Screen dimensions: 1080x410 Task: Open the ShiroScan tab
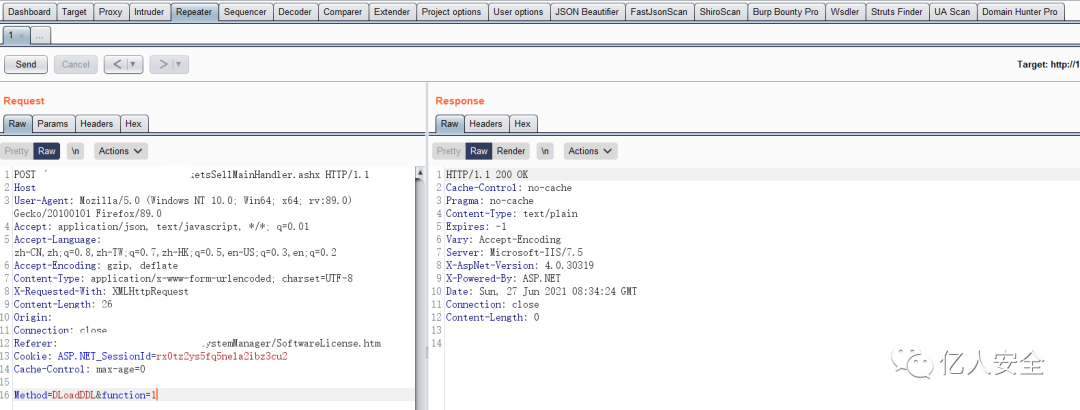click(719, 12)
